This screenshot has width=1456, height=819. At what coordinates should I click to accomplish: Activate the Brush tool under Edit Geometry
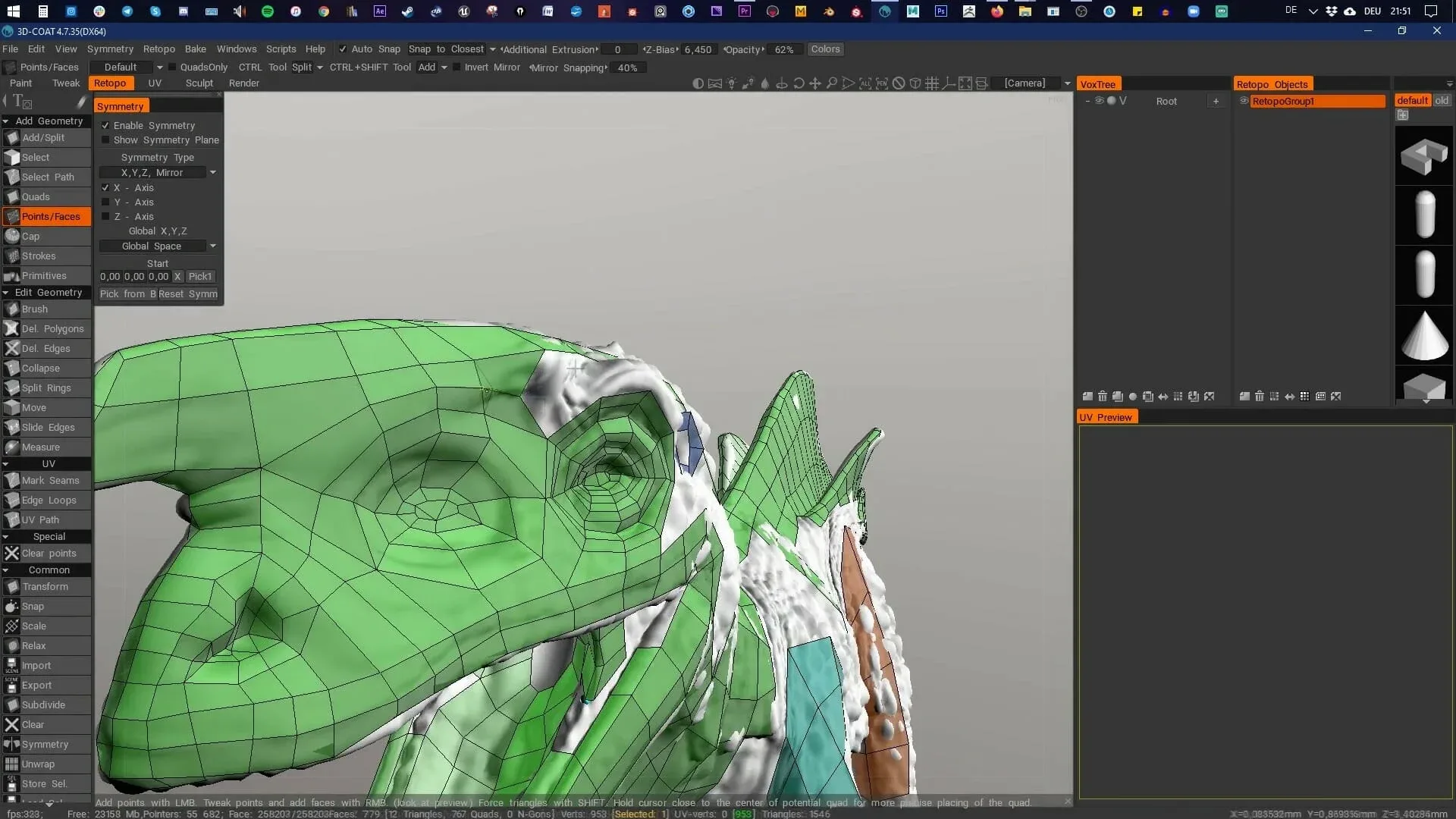point(34,309)
